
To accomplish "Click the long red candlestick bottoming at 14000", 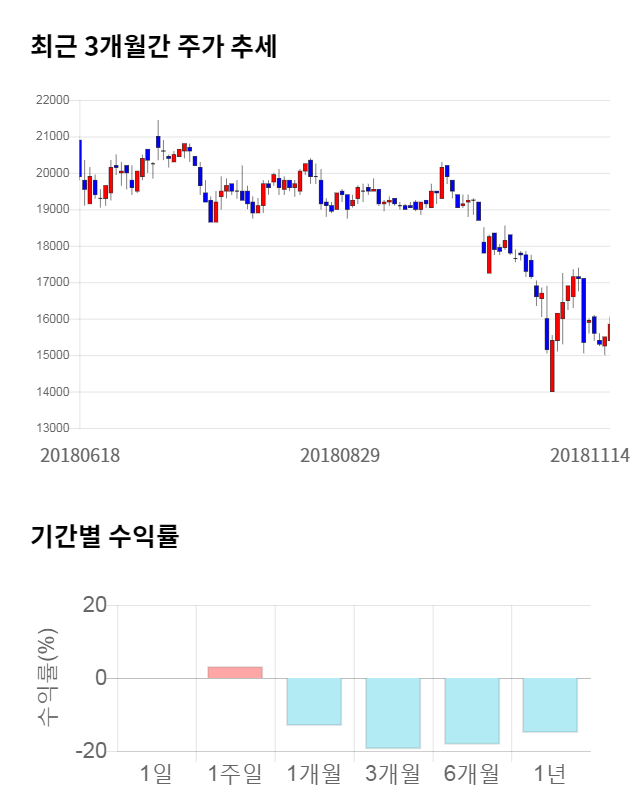I will point(552,366).
